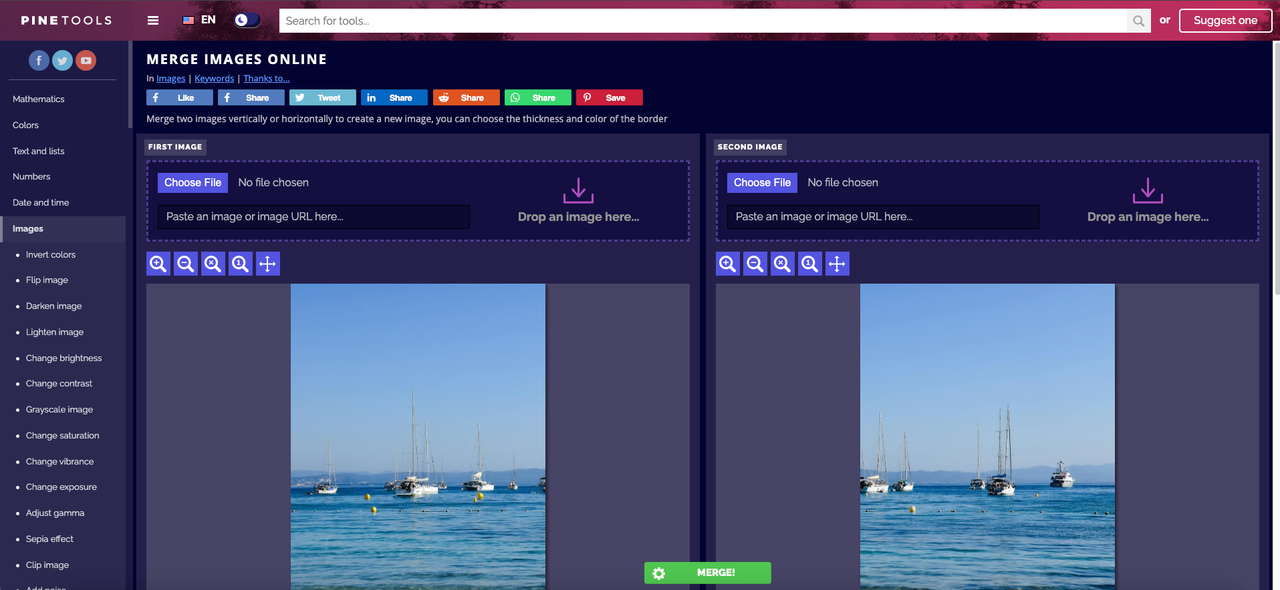Click the second image sailboat preview
Image resolution: width=1280 pixels, height=590 pixels.
[988, 437]
